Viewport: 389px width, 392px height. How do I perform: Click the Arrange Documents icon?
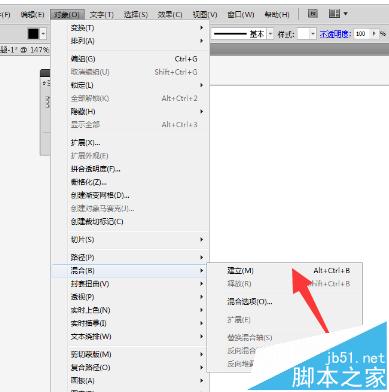click(x=334, y=14)
